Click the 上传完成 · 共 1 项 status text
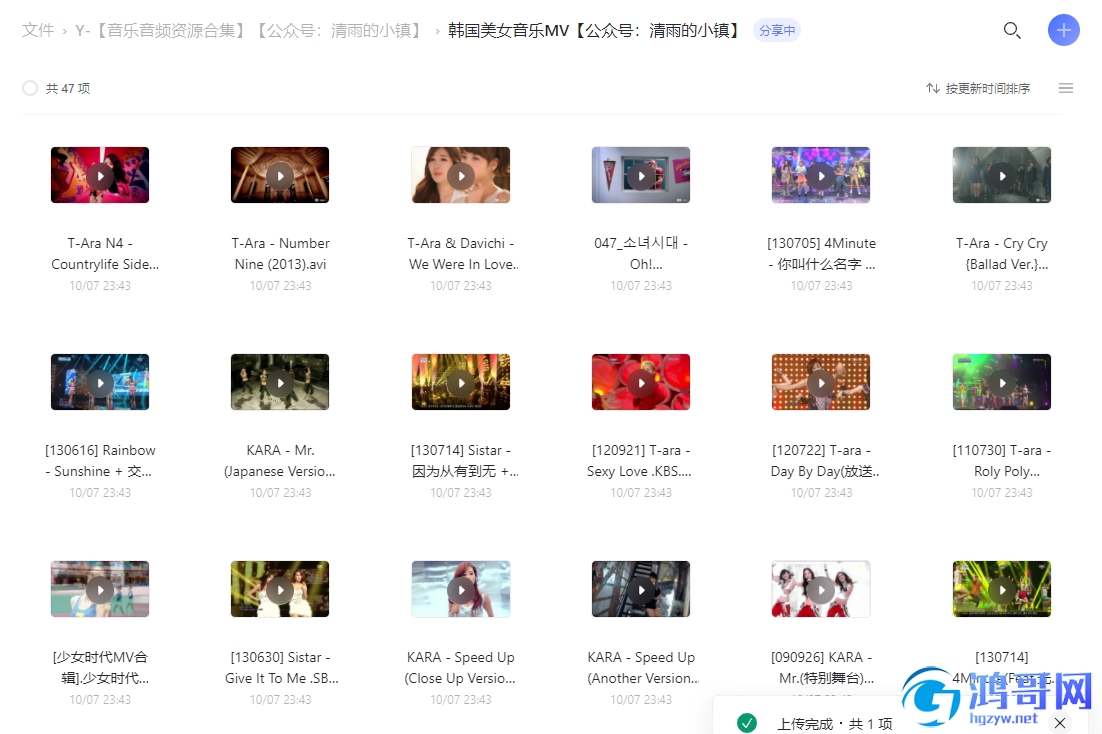This screenshot has width=1102, height=734. click(x=835, y=723)
